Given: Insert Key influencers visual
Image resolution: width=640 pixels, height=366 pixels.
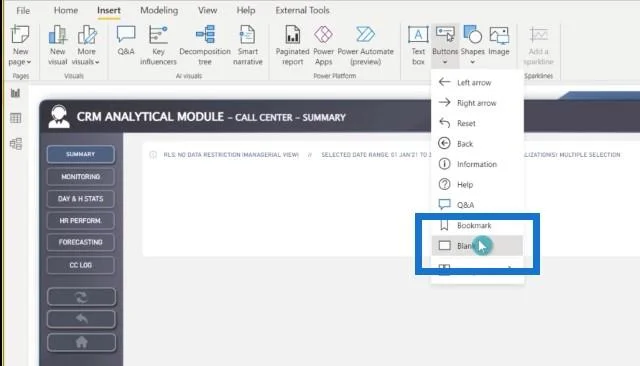Looking at the screenshot, I should (x=158, y=46).
